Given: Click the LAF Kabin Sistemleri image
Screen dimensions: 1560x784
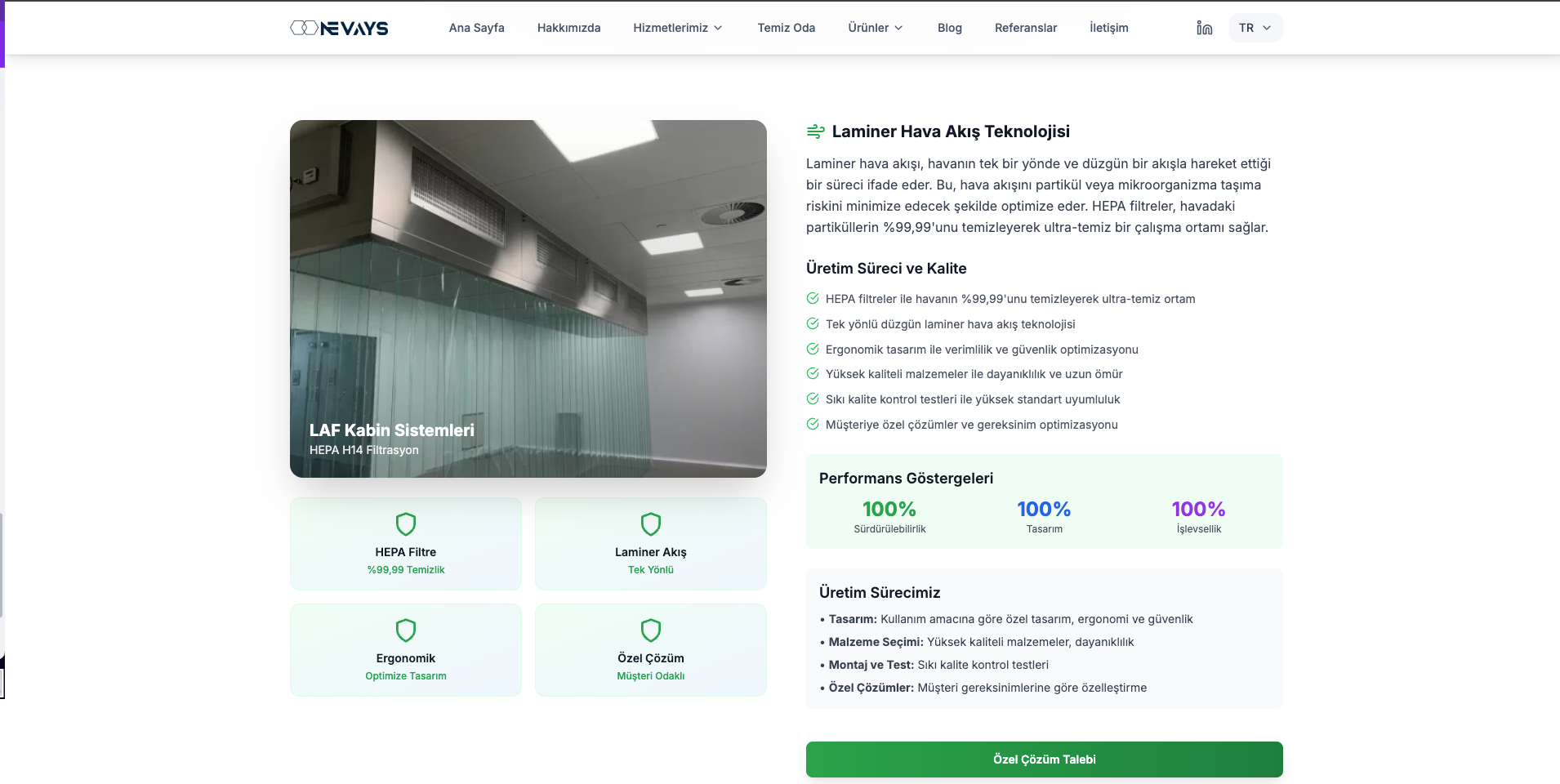Looking at the screenshot, I should coord(528,298).
